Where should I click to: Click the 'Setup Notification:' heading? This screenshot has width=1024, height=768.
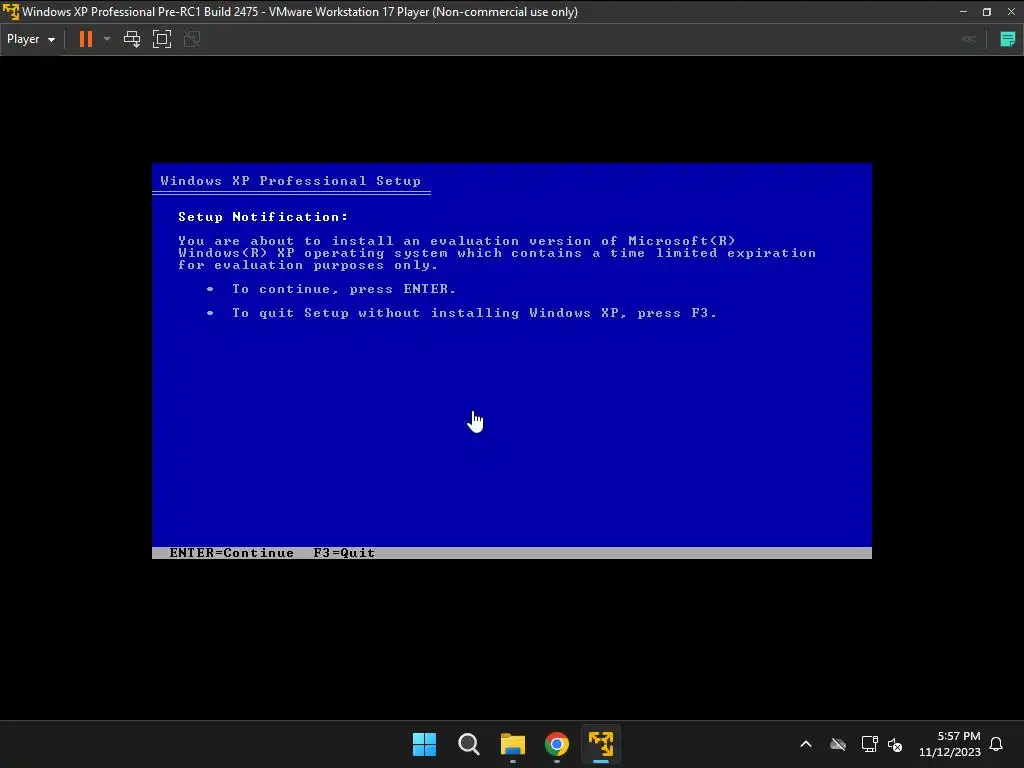pos(263,217)
